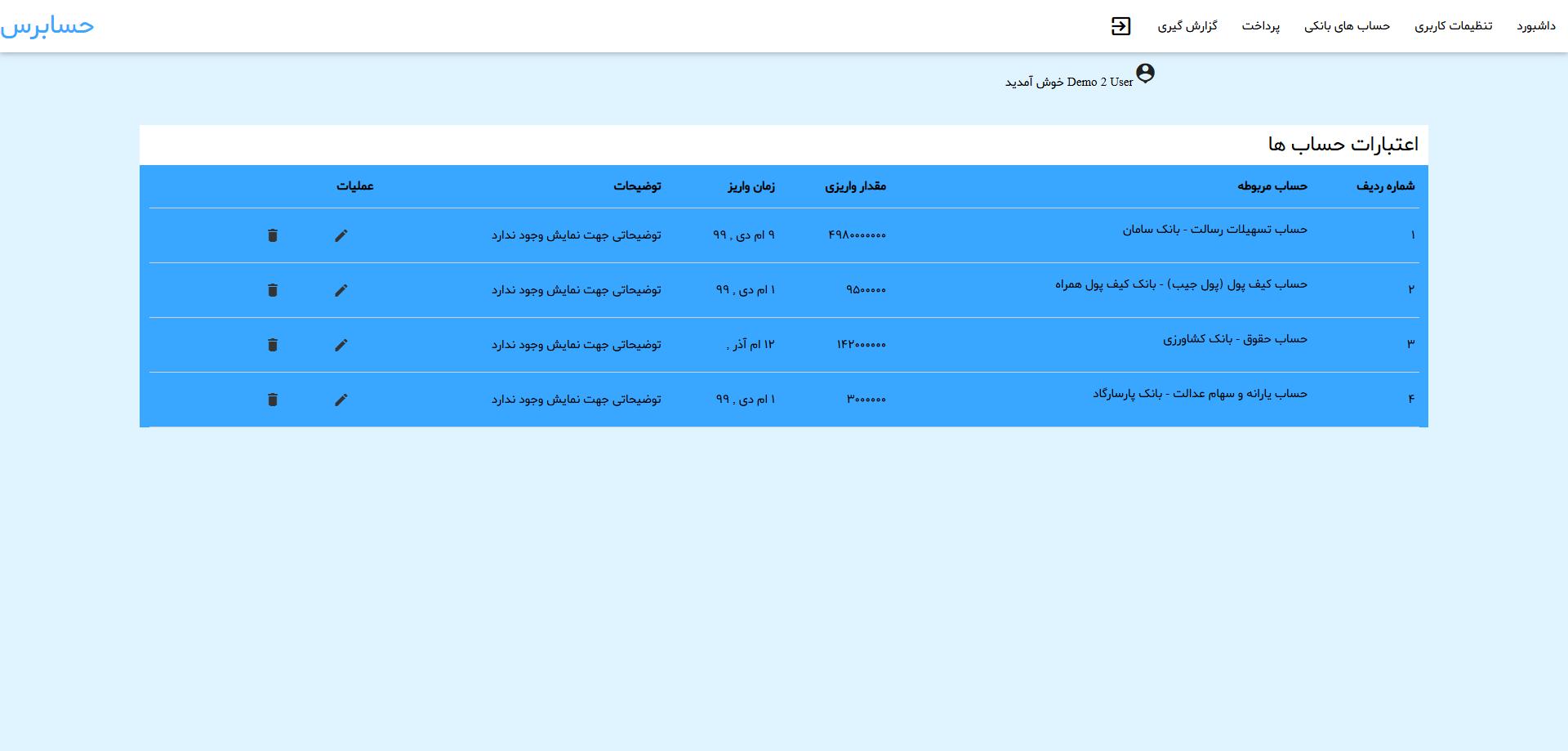
Task: Delete the بانک پاسارگاد account row
Action: [273, 400]
